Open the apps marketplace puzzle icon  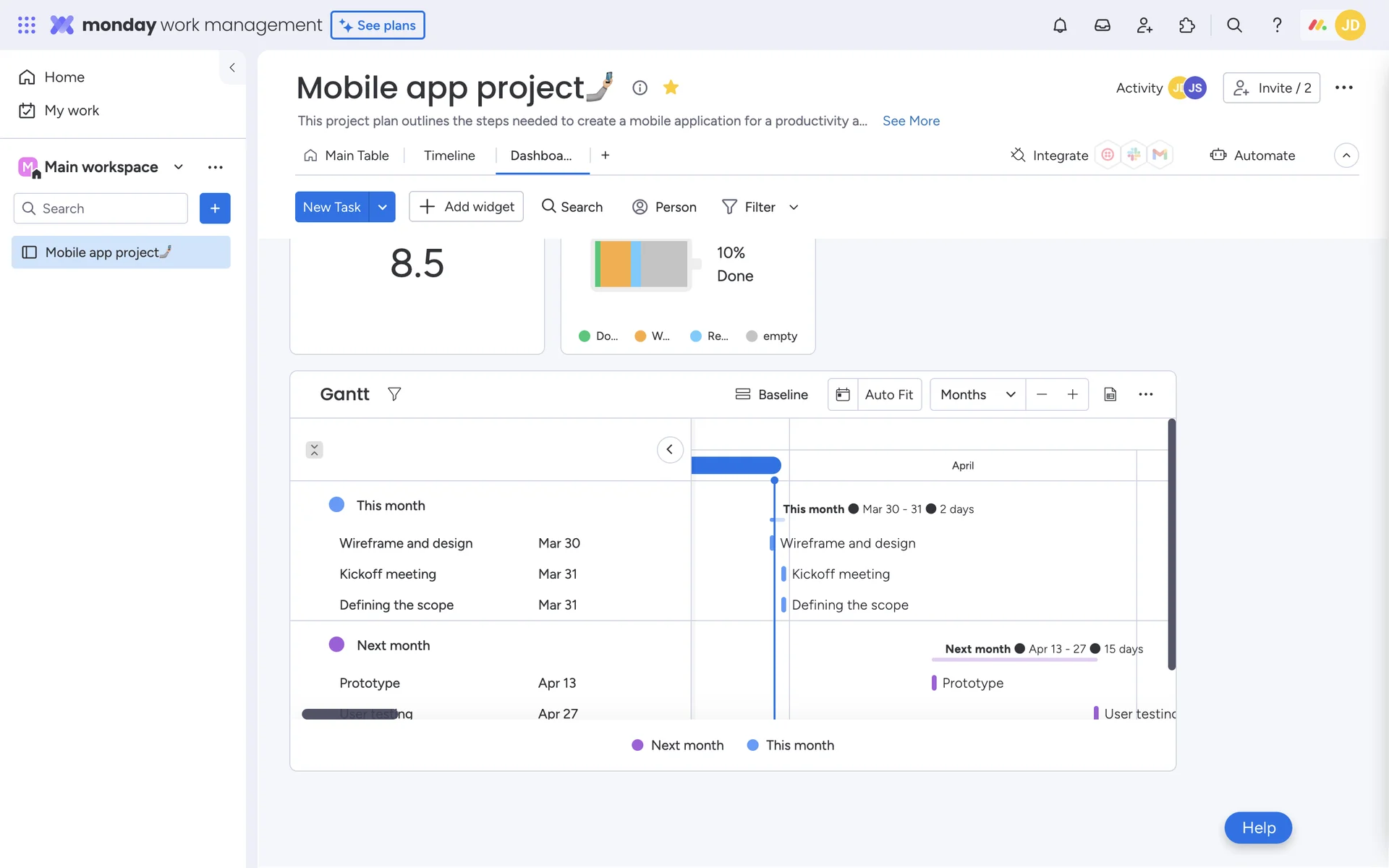click(x=1187, y=25)
